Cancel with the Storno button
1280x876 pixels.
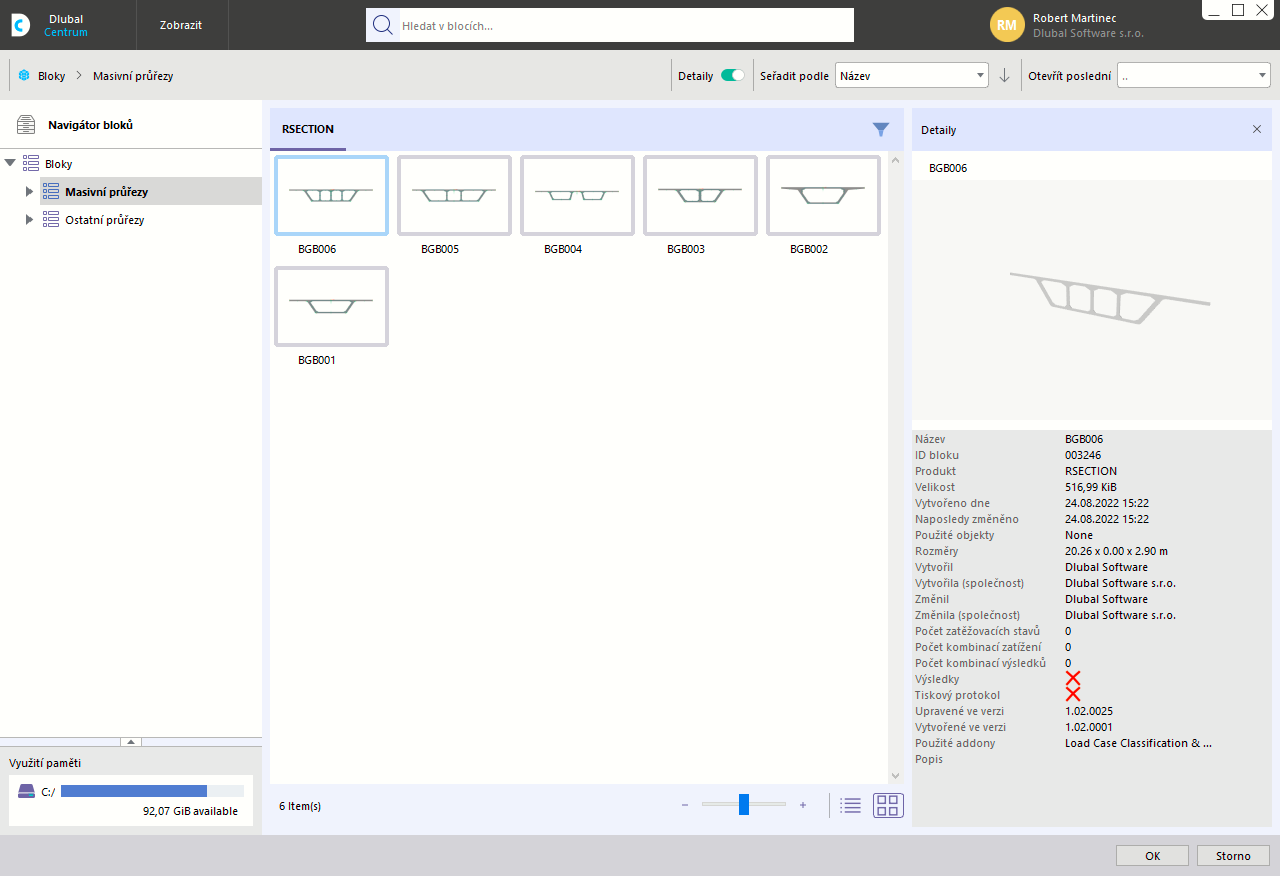[x=1233, y=856]
